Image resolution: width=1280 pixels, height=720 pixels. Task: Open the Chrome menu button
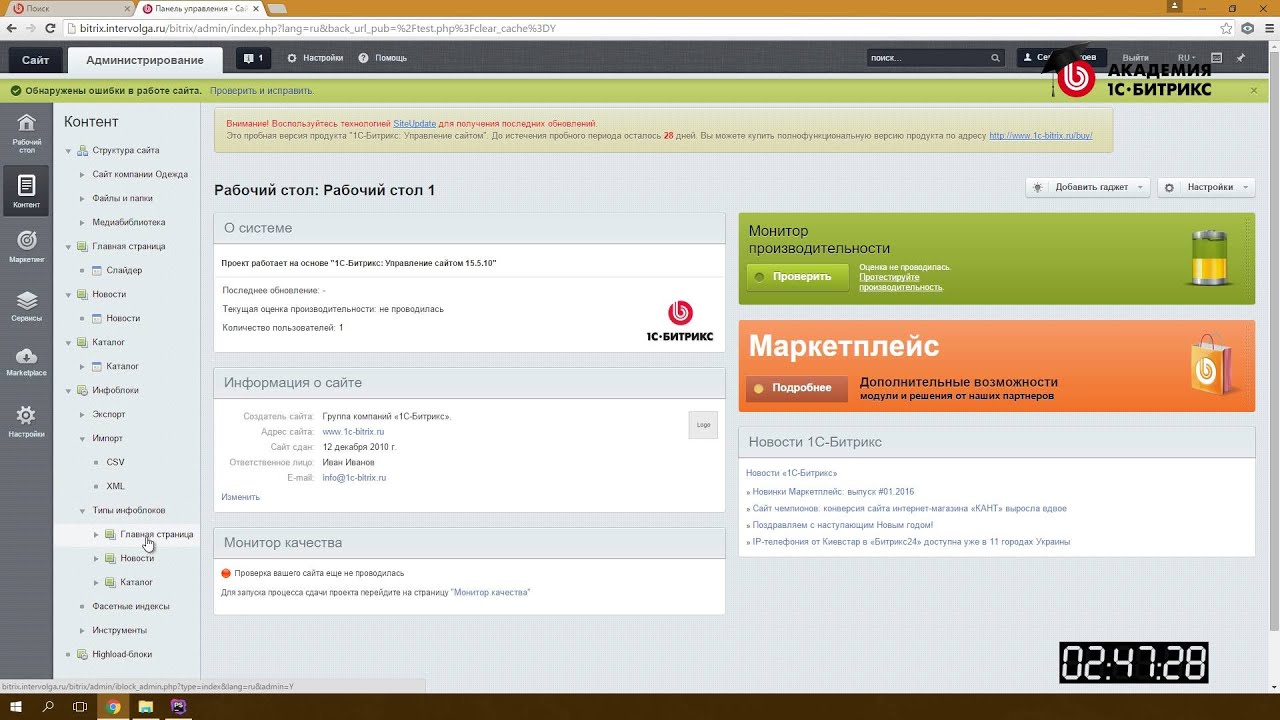1267,28
